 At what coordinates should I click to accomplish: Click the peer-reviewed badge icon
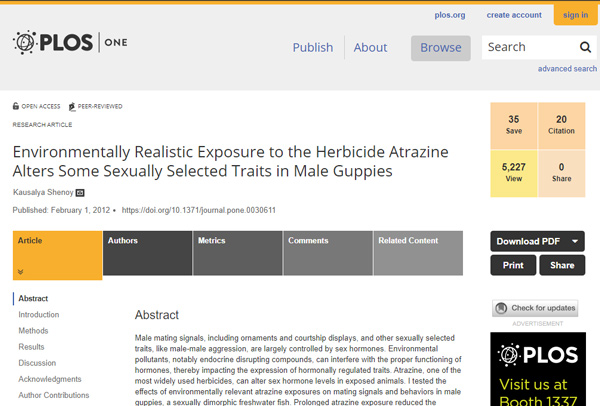tap(71, 106)
